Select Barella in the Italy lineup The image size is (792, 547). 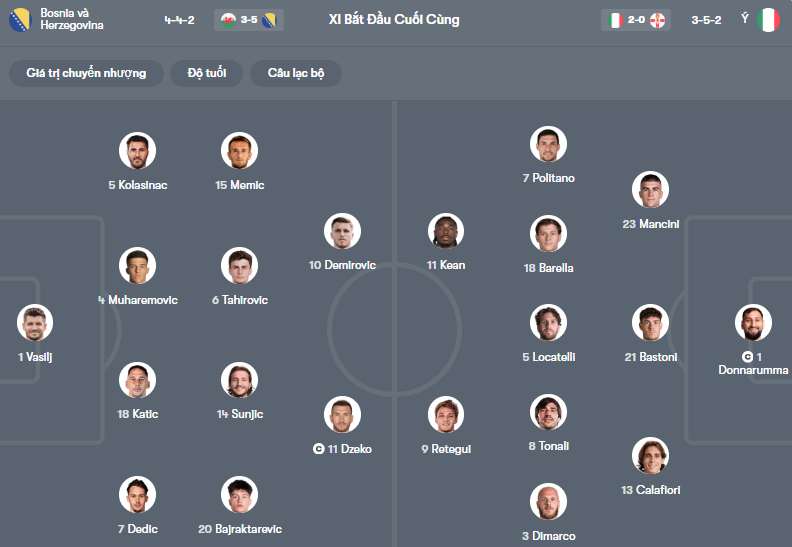pyautogui.click(x=549, y=234)
